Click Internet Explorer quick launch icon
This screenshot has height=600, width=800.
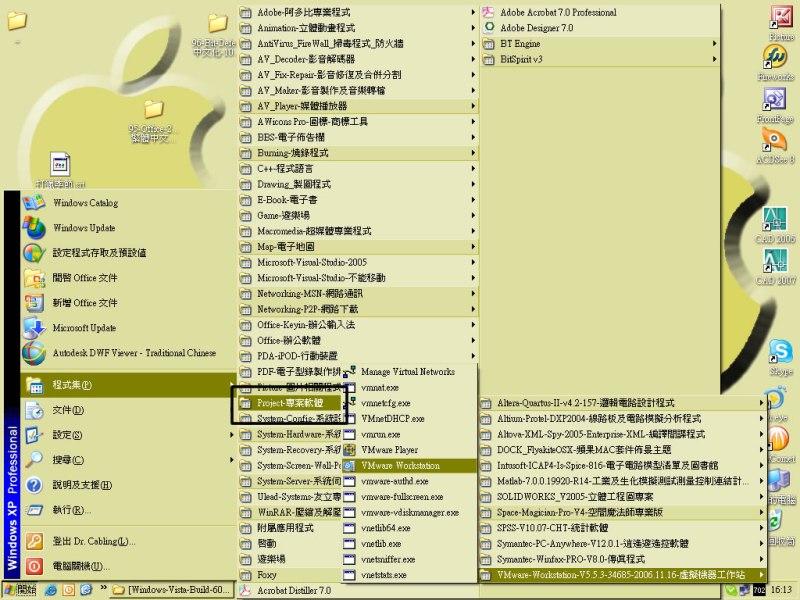(51, 590)
